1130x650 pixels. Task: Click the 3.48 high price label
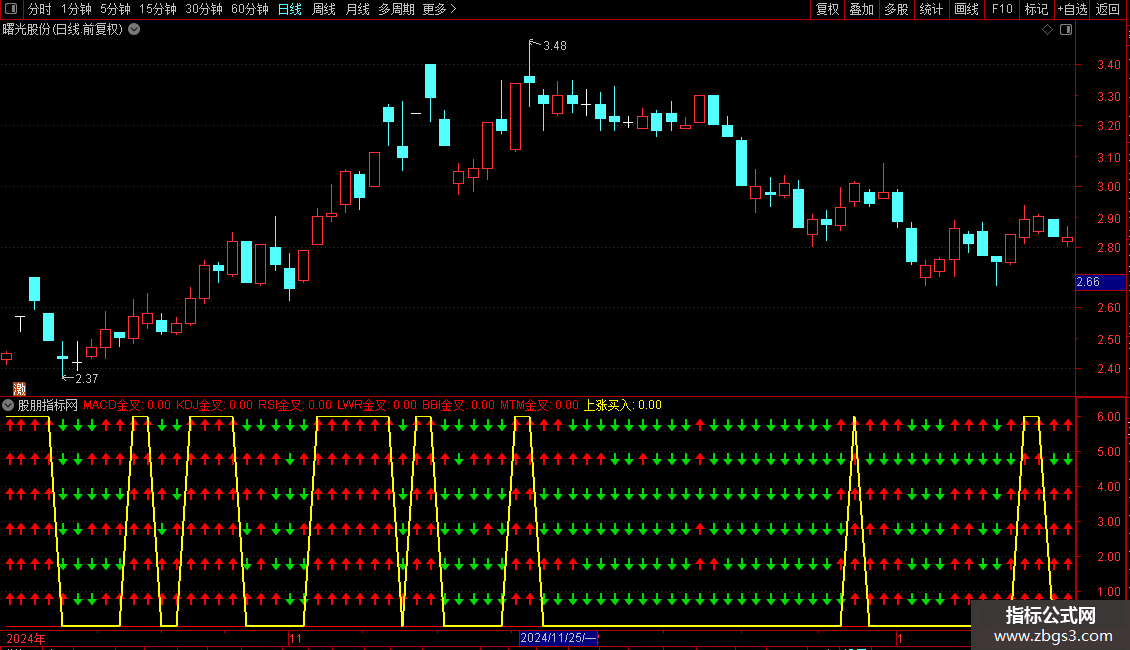tap(554, 46)
